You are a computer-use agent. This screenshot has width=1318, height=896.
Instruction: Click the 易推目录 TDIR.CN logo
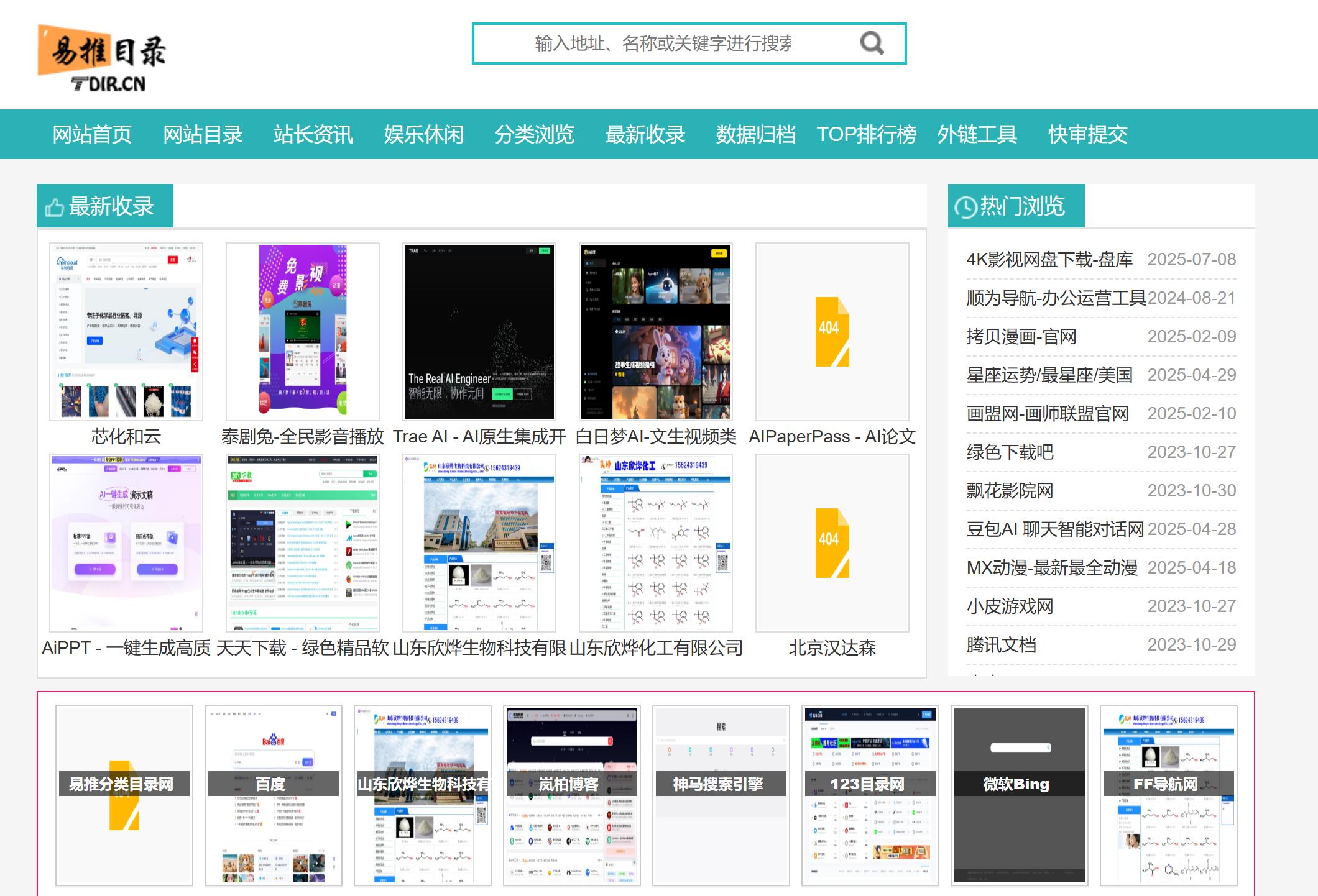pos(102,58)
